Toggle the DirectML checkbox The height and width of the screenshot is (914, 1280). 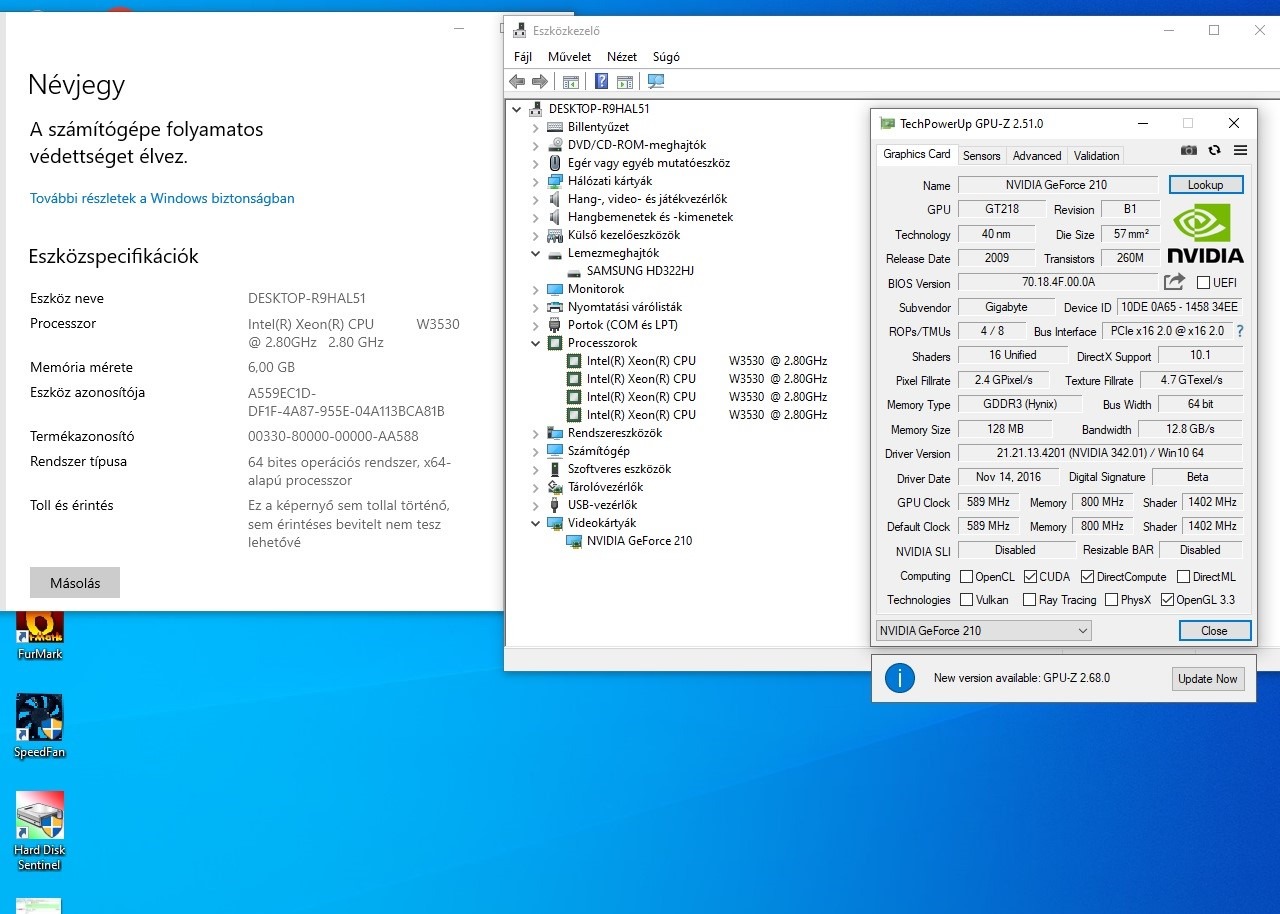pyautogui.click(x=1183, y=577)
